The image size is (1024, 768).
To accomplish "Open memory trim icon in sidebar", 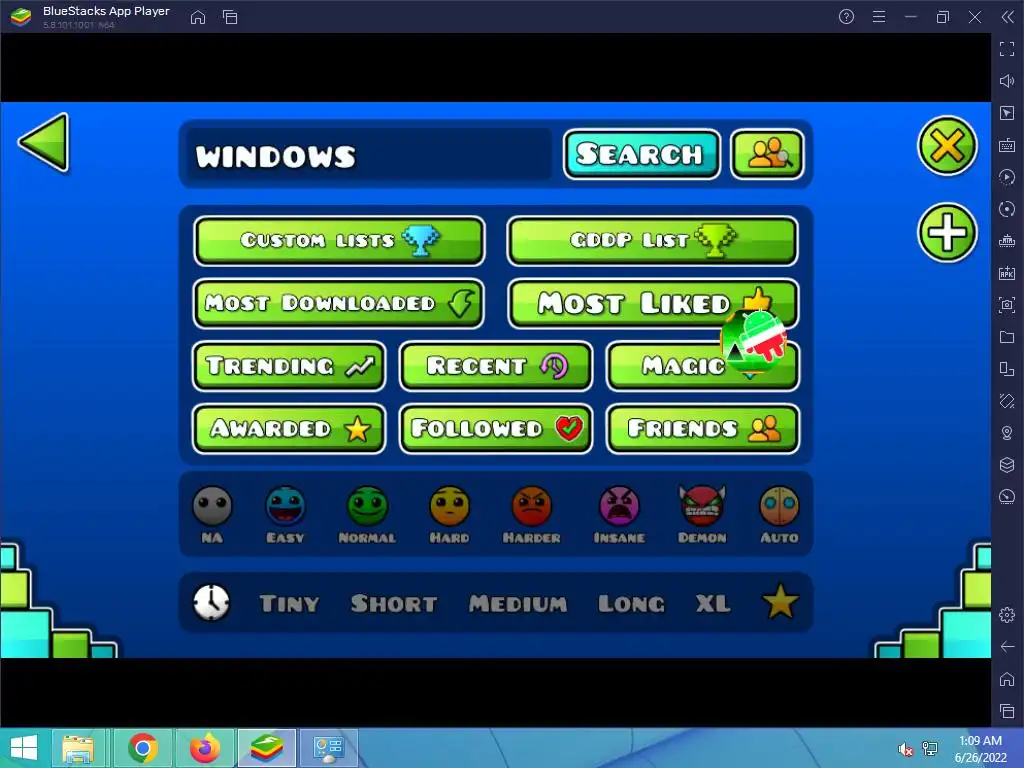I will point(1007,241).
